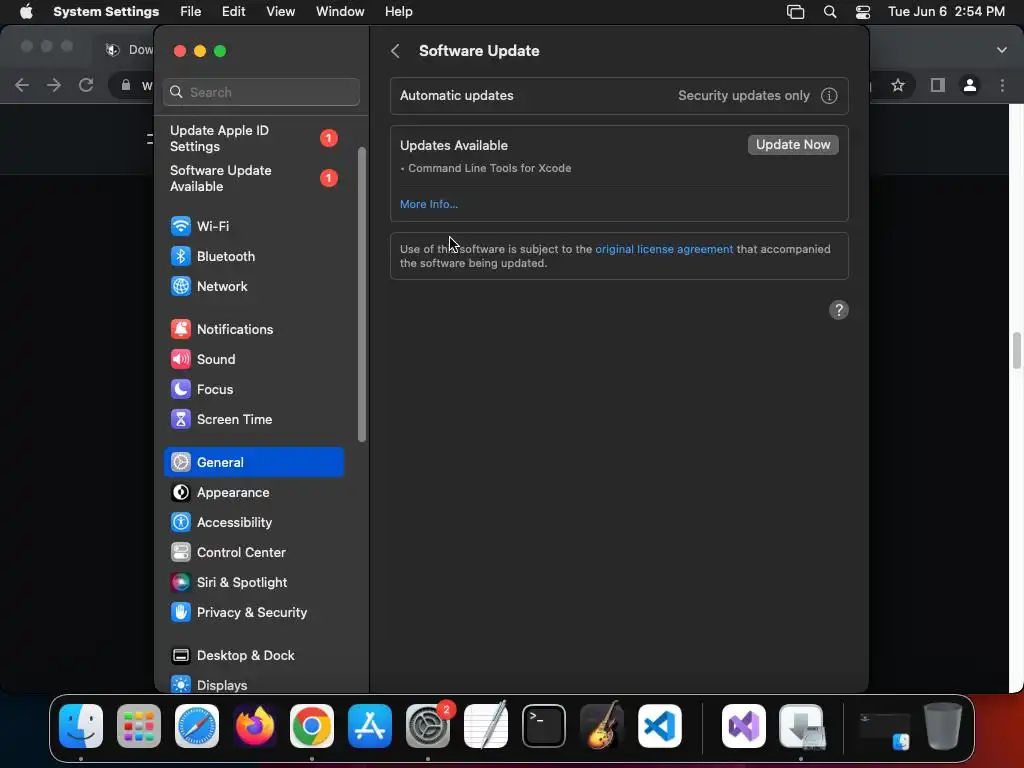Click the settings Search field
Screen dimensions: 1024x768
point(261,92)
